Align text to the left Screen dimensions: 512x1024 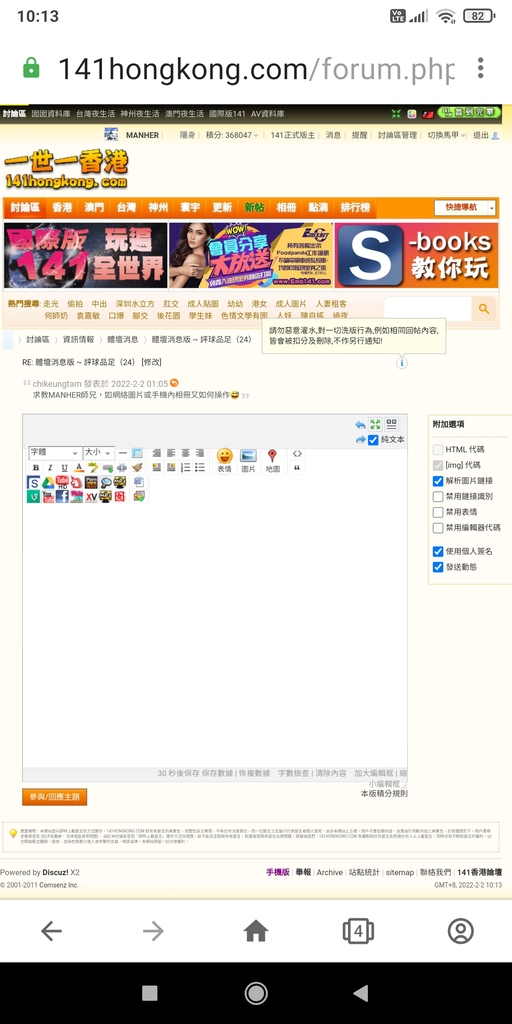(171, 453)
